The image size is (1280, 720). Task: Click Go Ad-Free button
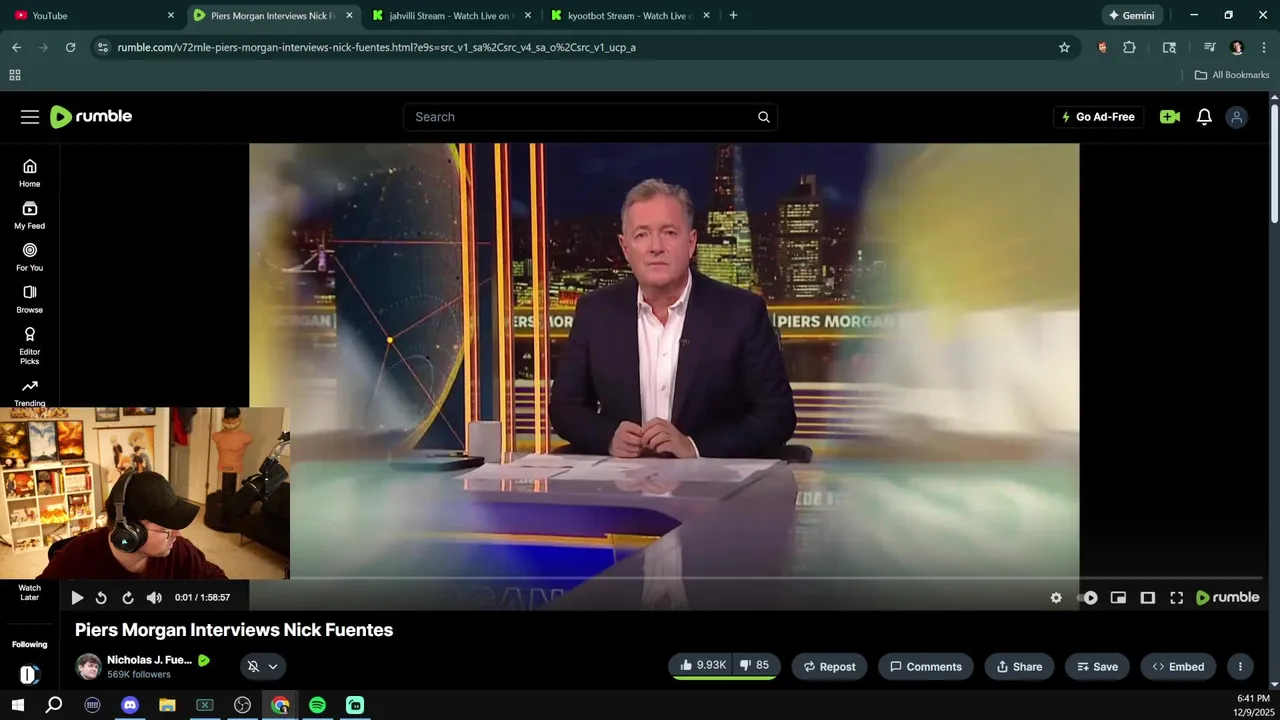click(x=1098, y=117)
